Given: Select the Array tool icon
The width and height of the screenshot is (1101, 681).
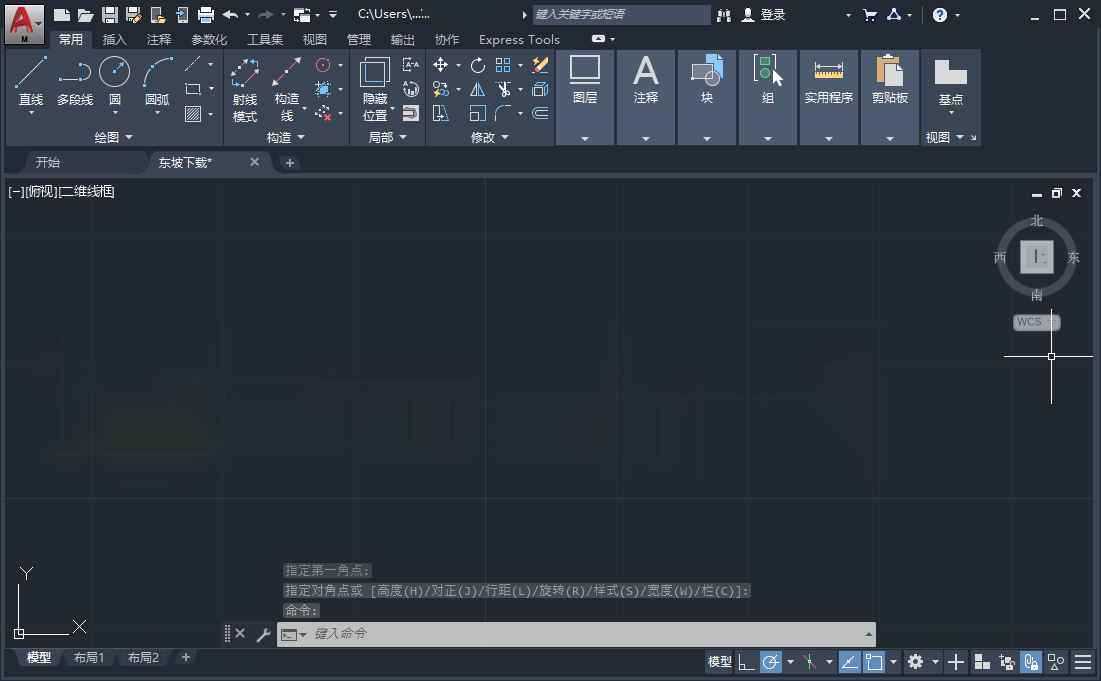Looking at the screenshot, I should 503,65.
